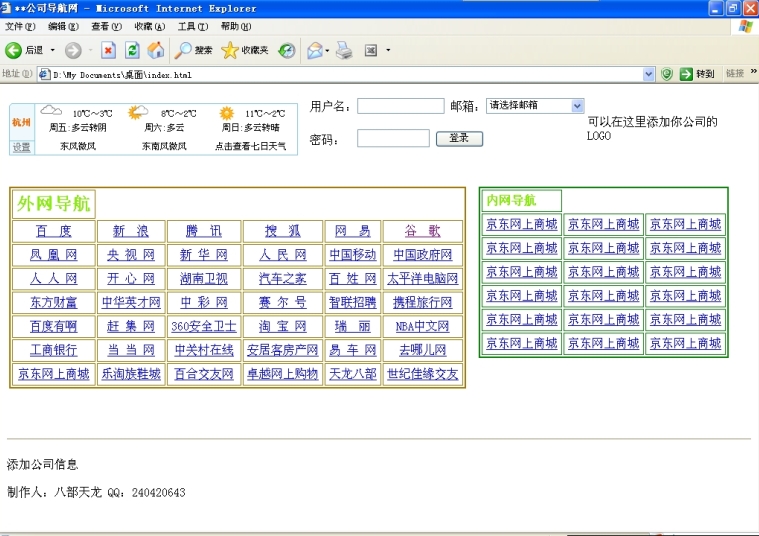759x536 pixels.
Task: Open the 搜狐 link
Action: point(283,231)
